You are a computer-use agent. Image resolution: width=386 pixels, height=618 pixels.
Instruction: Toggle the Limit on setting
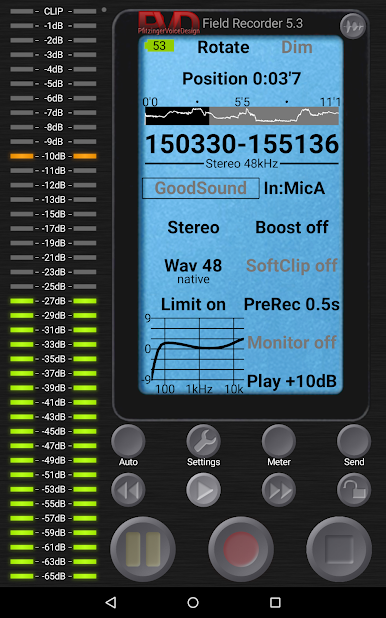coord(193,304)
